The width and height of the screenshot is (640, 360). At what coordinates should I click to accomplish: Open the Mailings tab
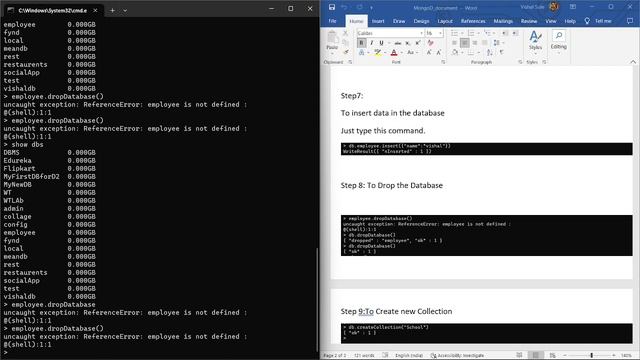(503, 21)
